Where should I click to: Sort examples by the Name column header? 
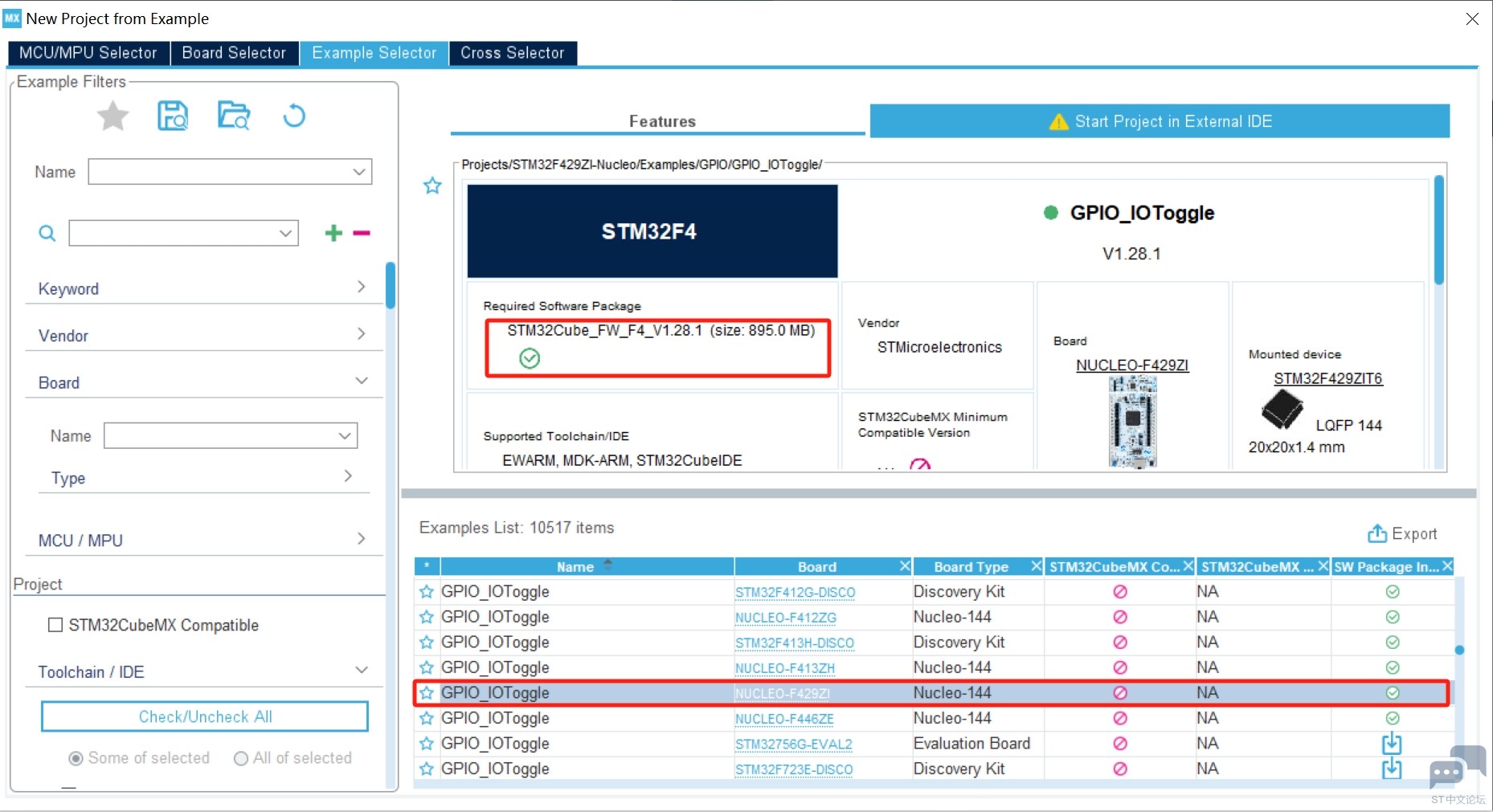(587, 566)
